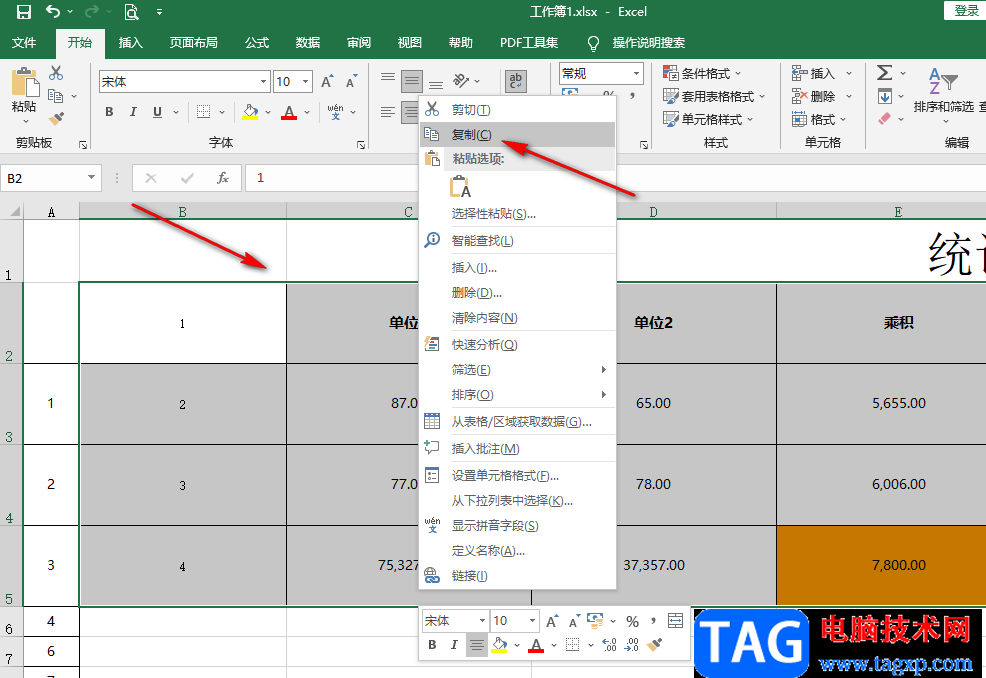Click the text orientation icon
Viewport: 986px width, 678px height.
click(x=462, y=81)
